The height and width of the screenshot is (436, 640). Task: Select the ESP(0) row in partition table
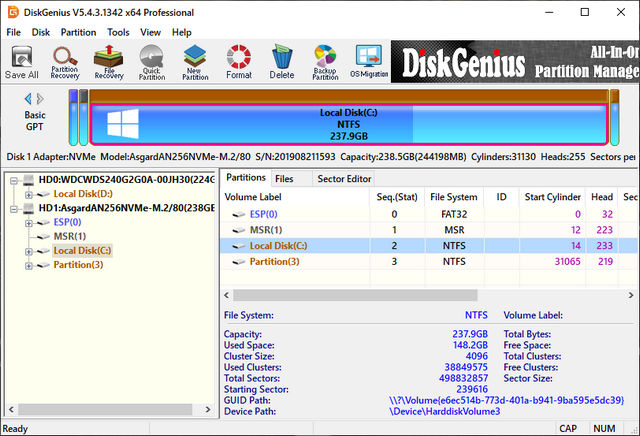point(263,214)
